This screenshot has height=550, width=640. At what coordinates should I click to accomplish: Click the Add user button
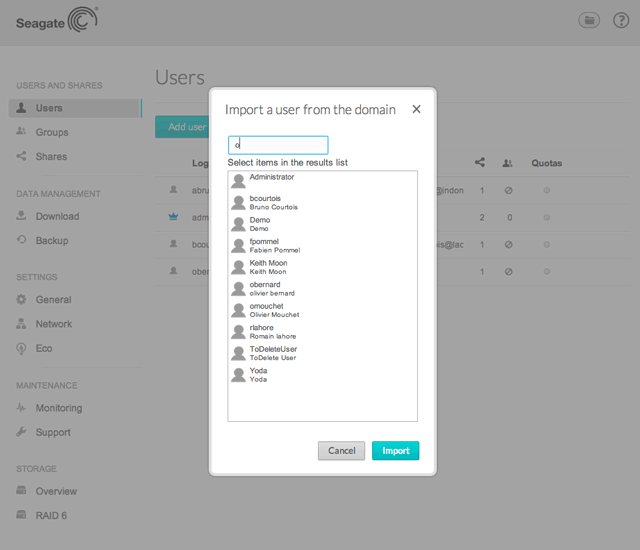182,127
